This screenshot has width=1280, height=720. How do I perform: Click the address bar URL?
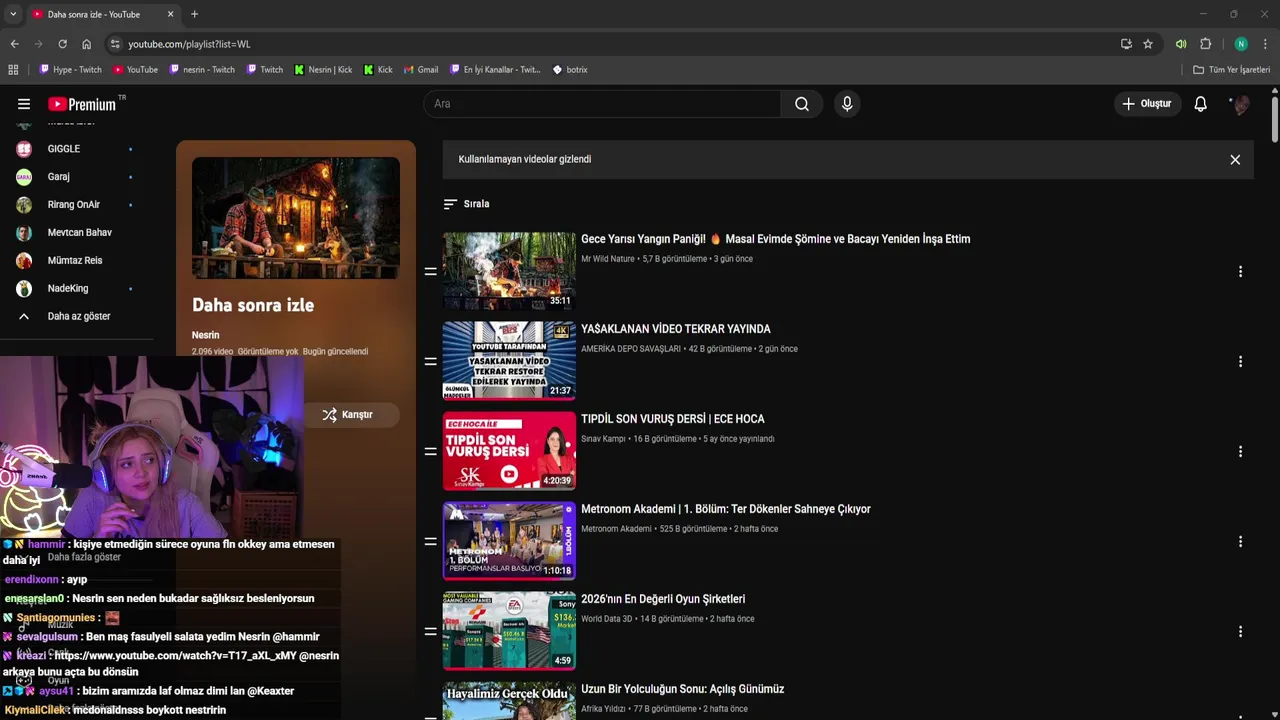pyautogui.click(x=189, y=44)
